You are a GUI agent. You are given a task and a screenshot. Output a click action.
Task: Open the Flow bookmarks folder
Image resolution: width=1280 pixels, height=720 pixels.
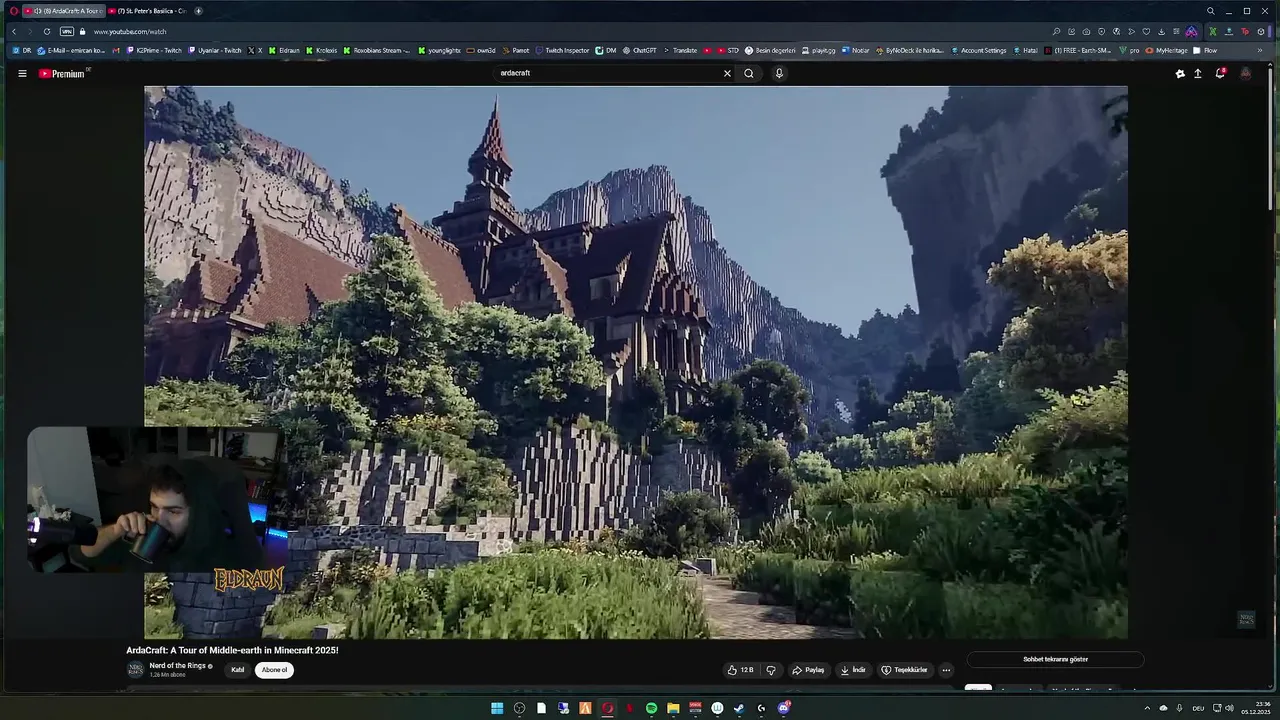coord(1205,50)
